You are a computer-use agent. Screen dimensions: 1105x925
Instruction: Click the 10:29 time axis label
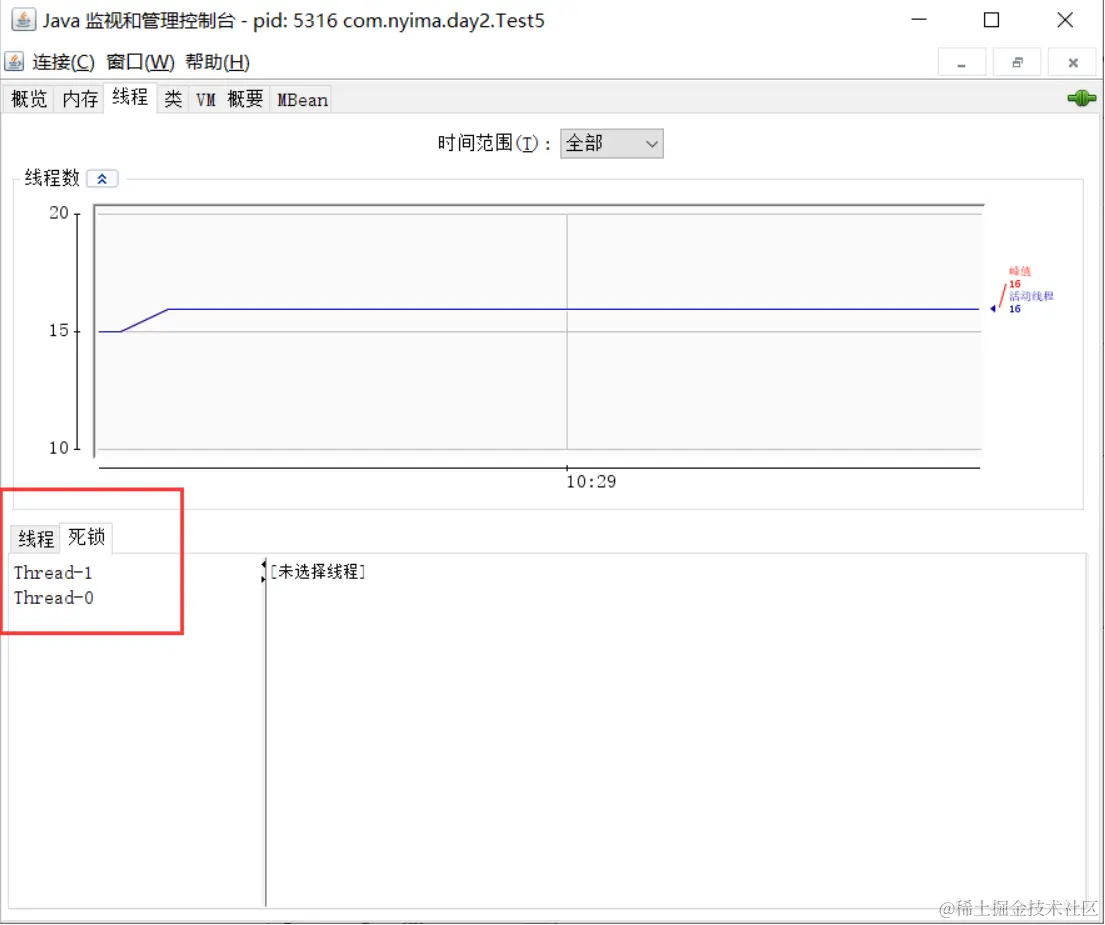pyautogui.click(x=591, y=482)
